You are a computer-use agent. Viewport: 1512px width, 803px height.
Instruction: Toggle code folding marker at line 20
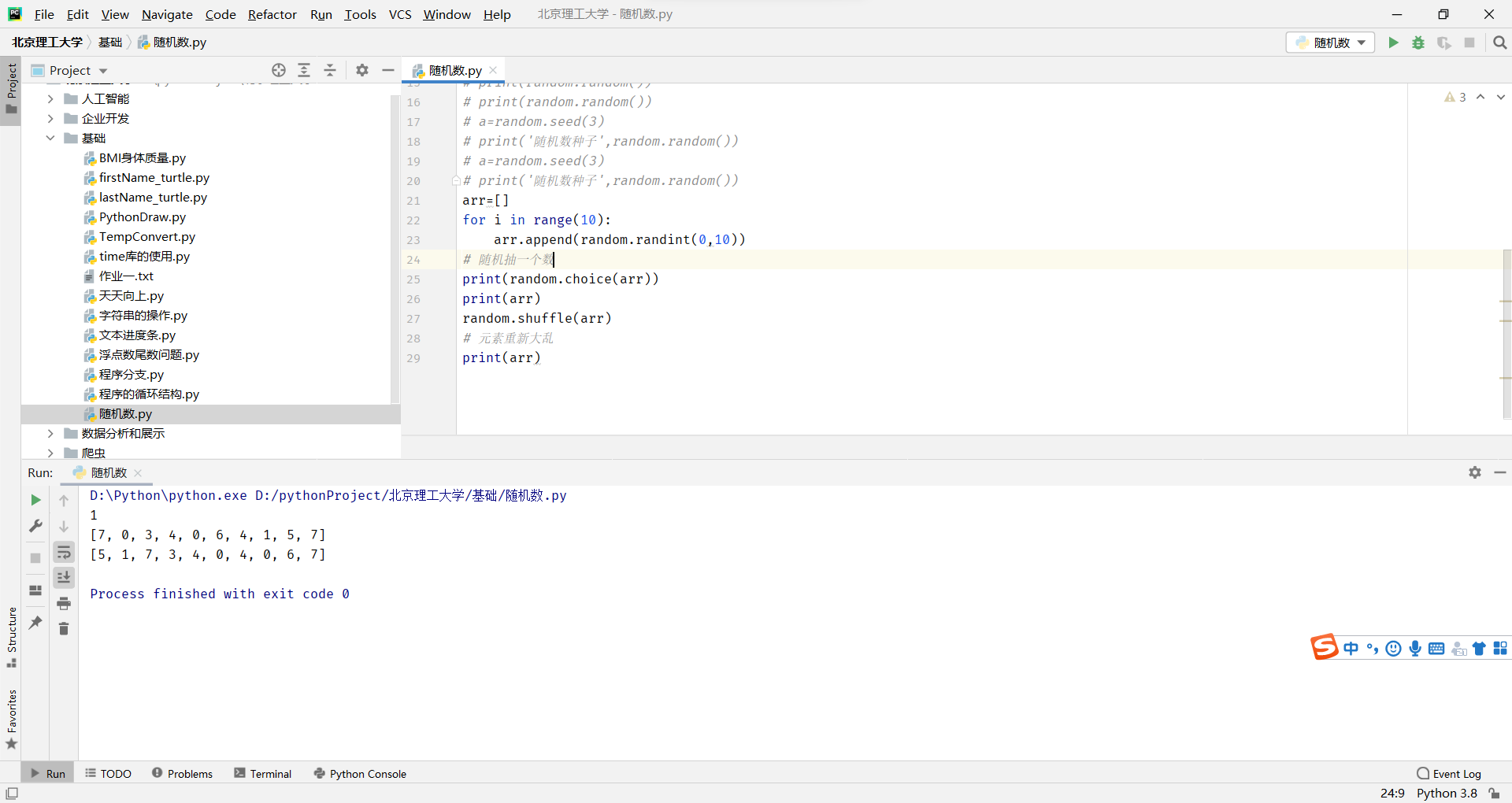tap(456, 180)
